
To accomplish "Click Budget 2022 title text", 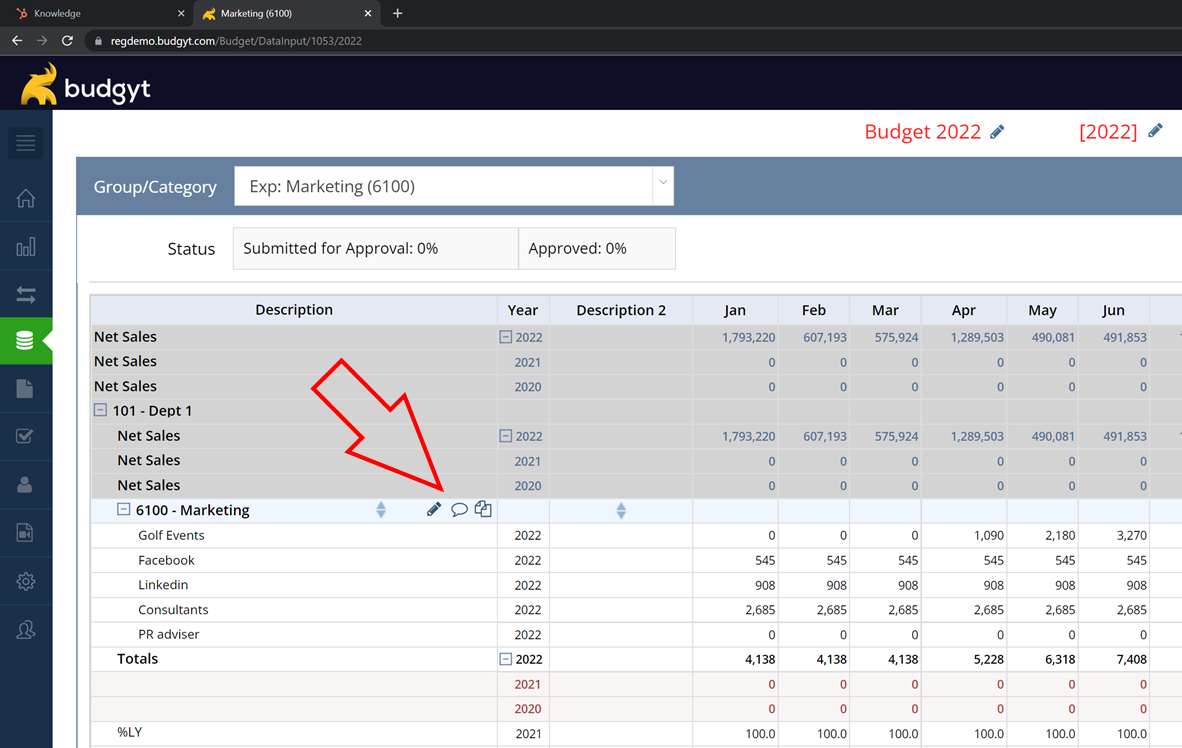I will [923, 132].
